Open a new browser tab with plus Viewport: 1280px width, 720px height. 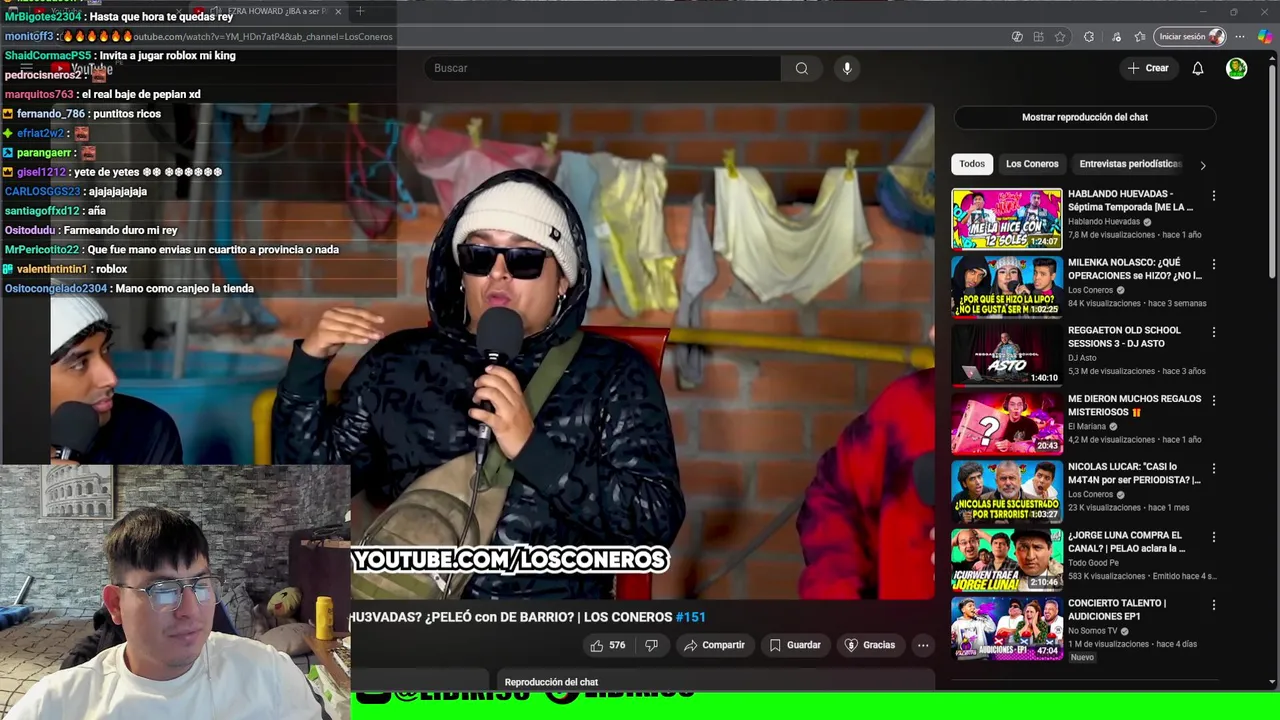click(x=360, y=11)
